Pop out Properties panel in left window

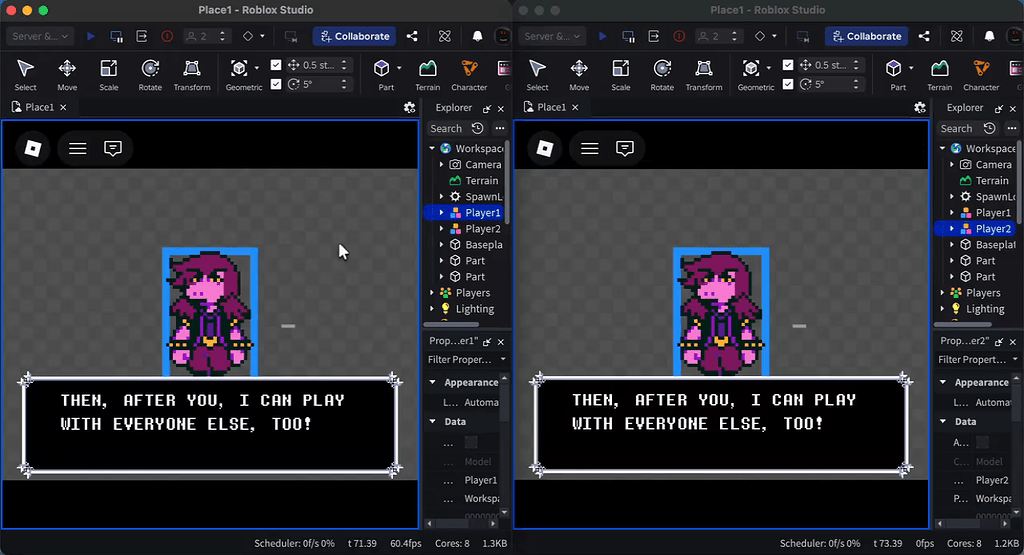pyautogui.click(x=487, y=342)
